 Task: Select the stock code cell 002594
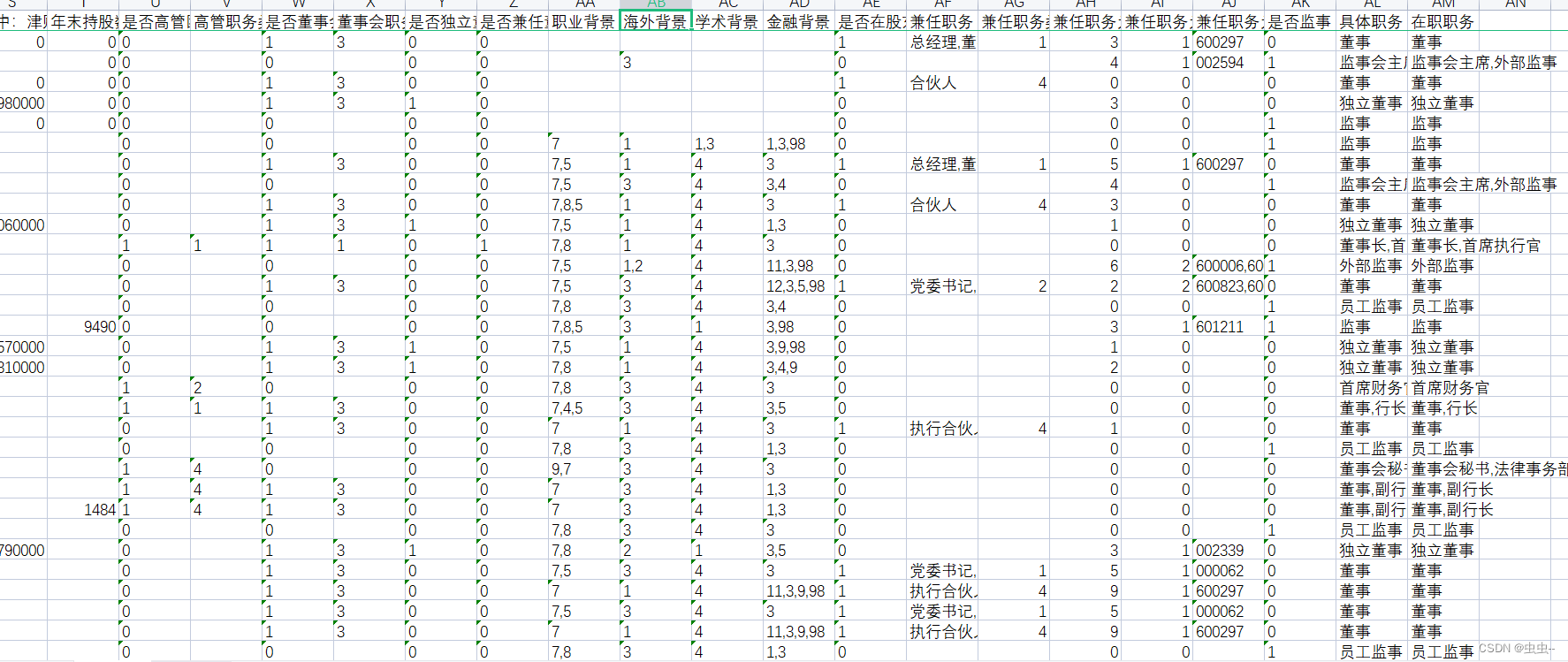coord(1229,63)
